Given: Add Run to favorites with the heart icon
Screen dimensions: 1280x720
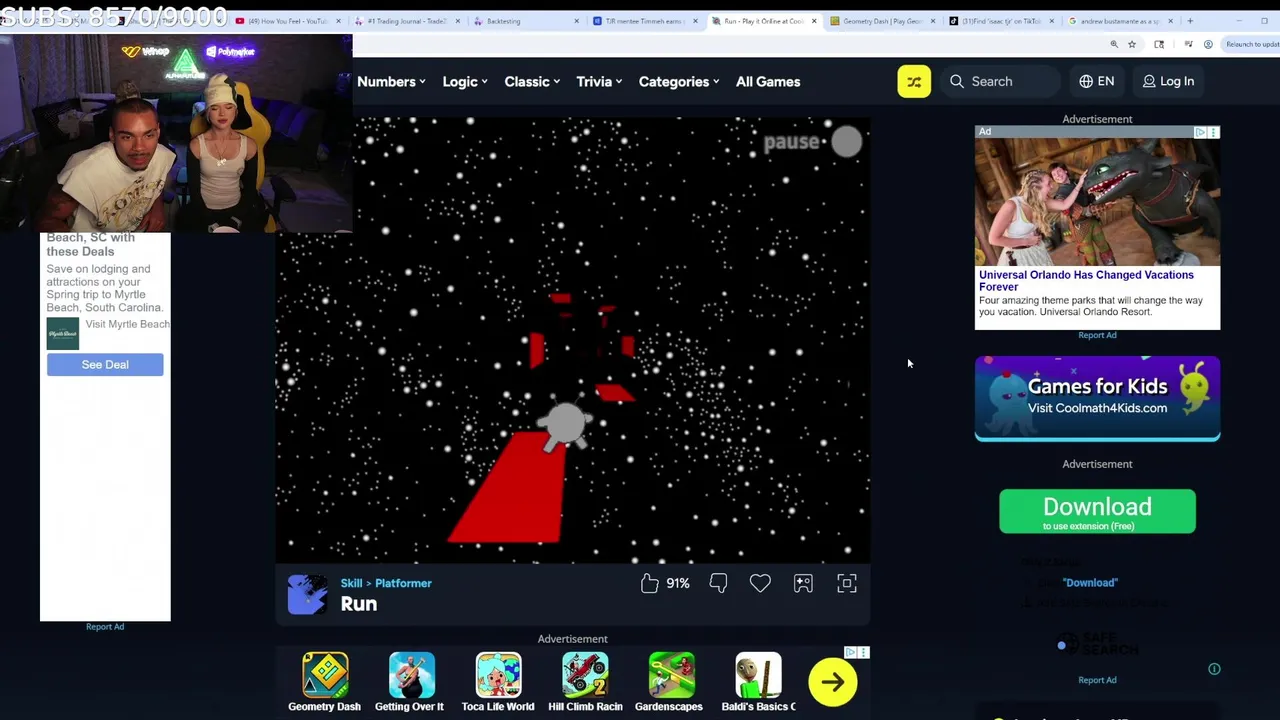Looking at the screenshot, I should click(x=760, y=583).
